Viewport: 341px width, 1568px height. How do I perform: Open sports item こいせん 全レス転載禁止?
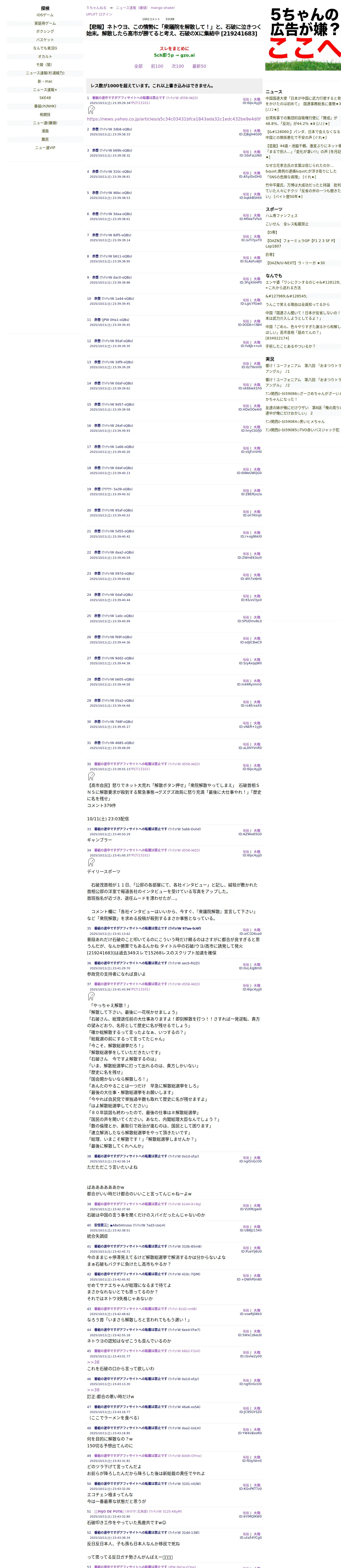click(x=287, y=224)
